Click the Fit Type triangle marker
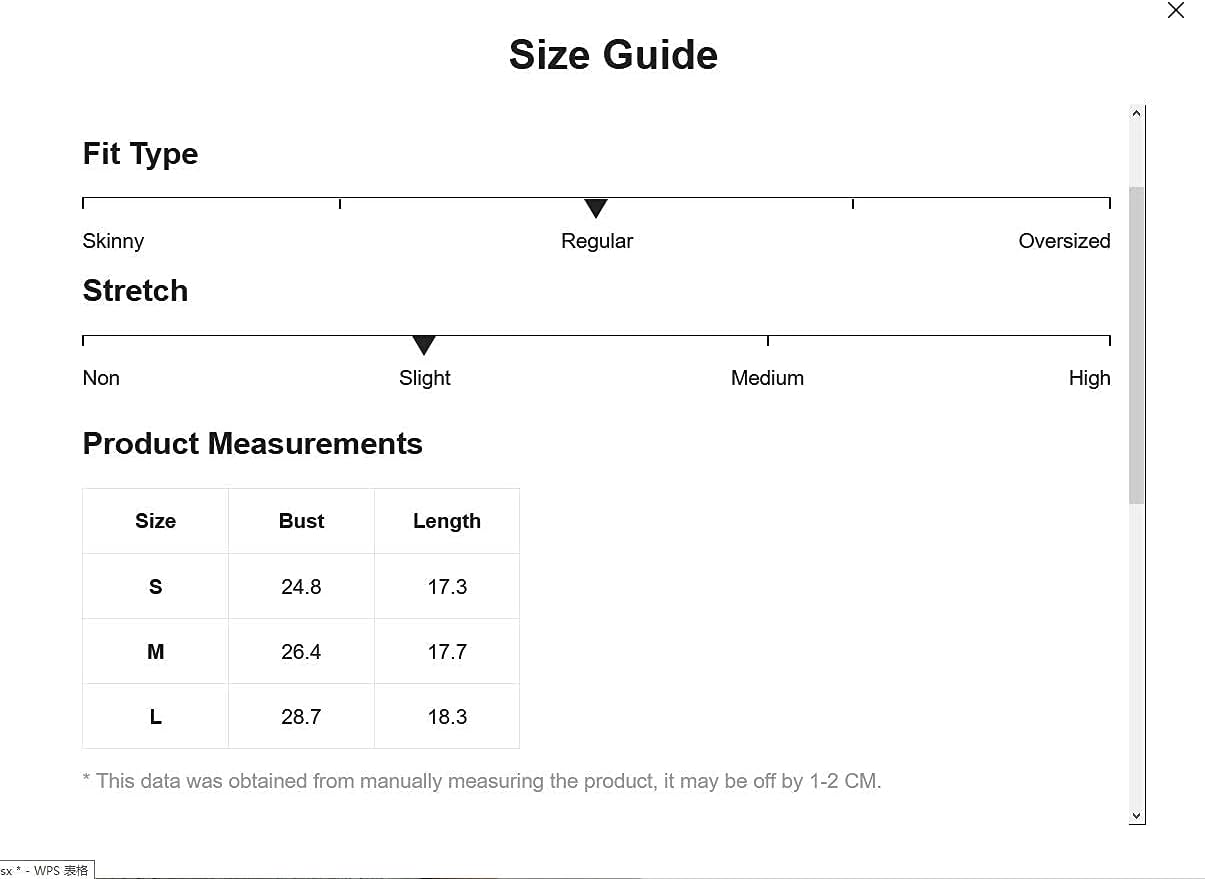The image size is (1205, 879). click(x=596, y=208)
